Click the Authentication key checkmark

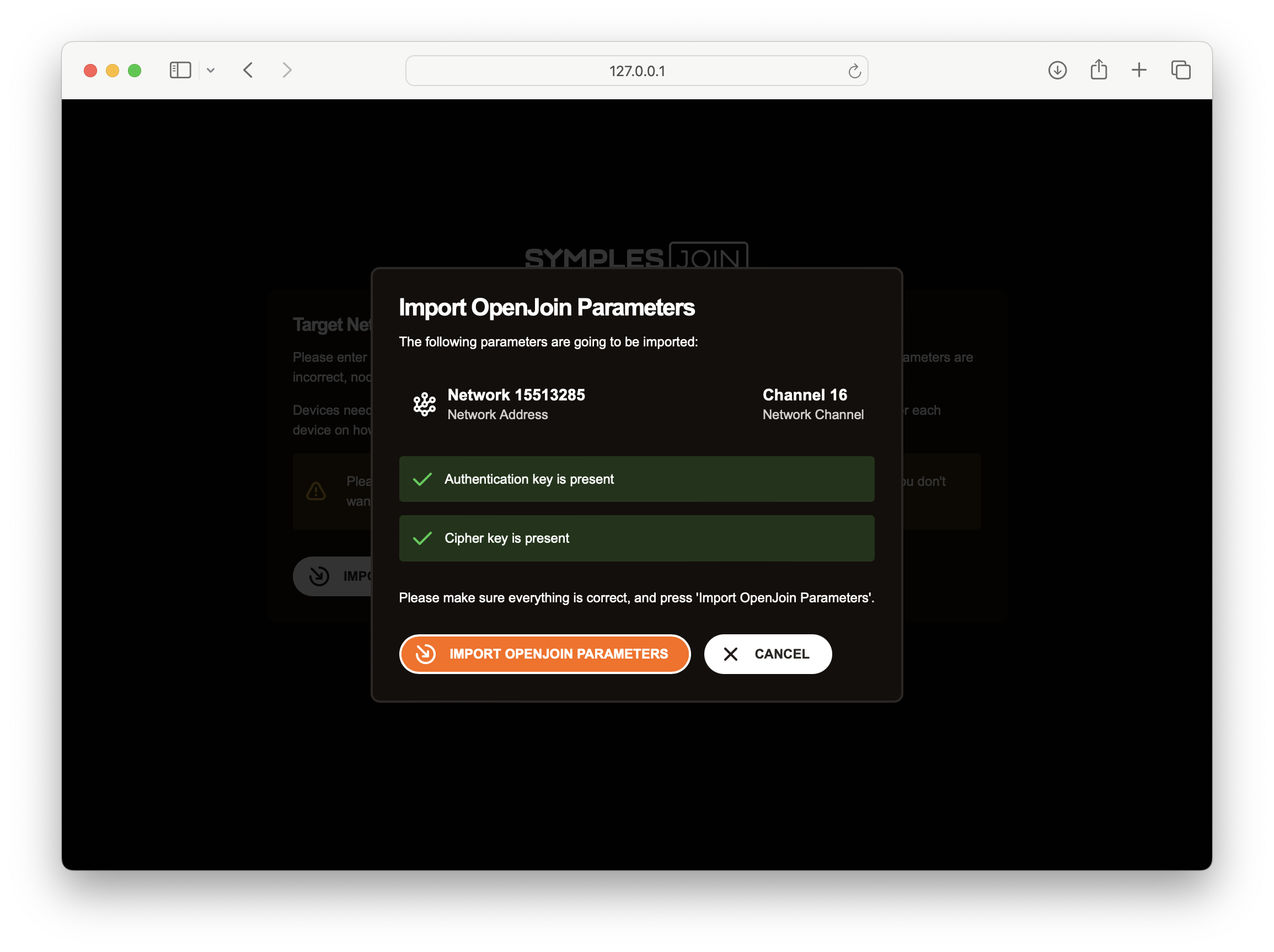[422, 479]
